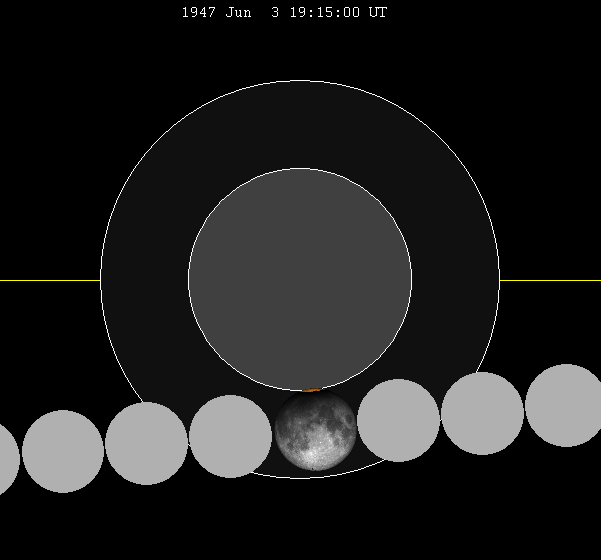The height and width of the screenshot is (560, 601).
Task: Click the center of the gray umbra circle
Action: pos(300,280)
